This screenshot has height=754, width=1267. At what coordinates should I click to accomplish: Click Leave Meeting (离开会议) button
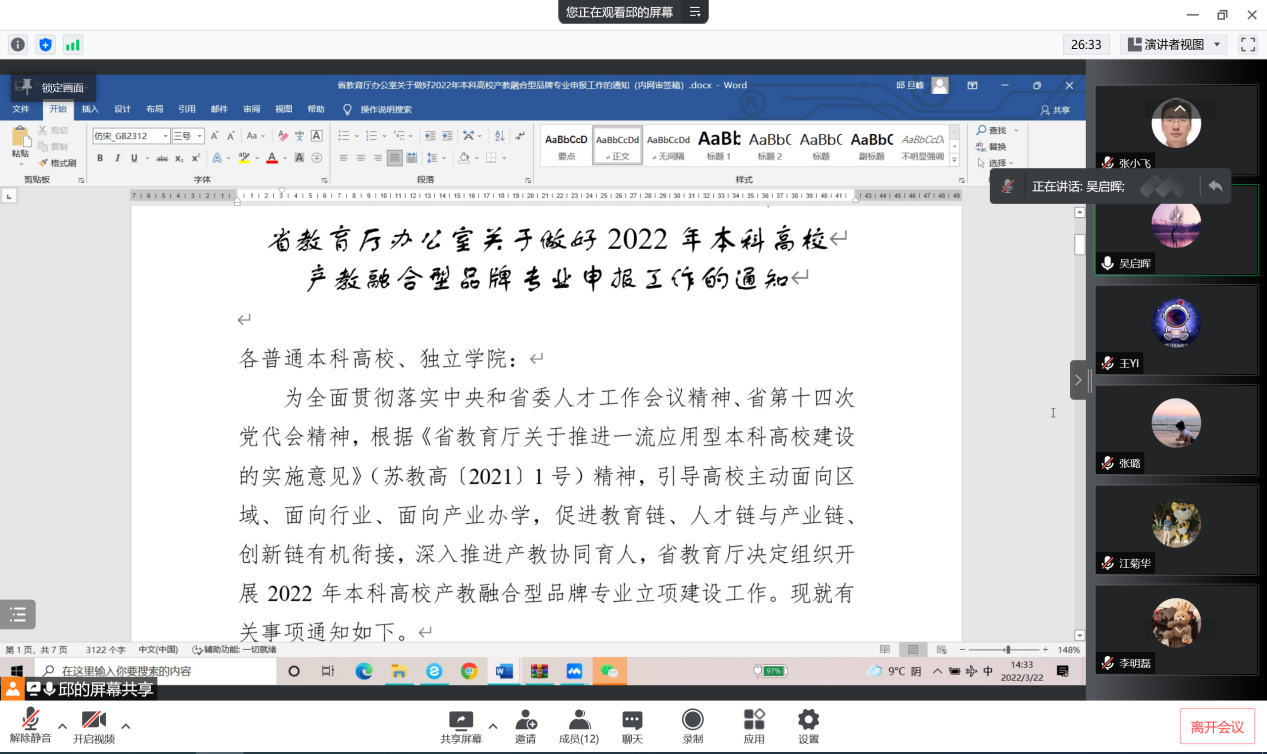[x=1217, y=727]
